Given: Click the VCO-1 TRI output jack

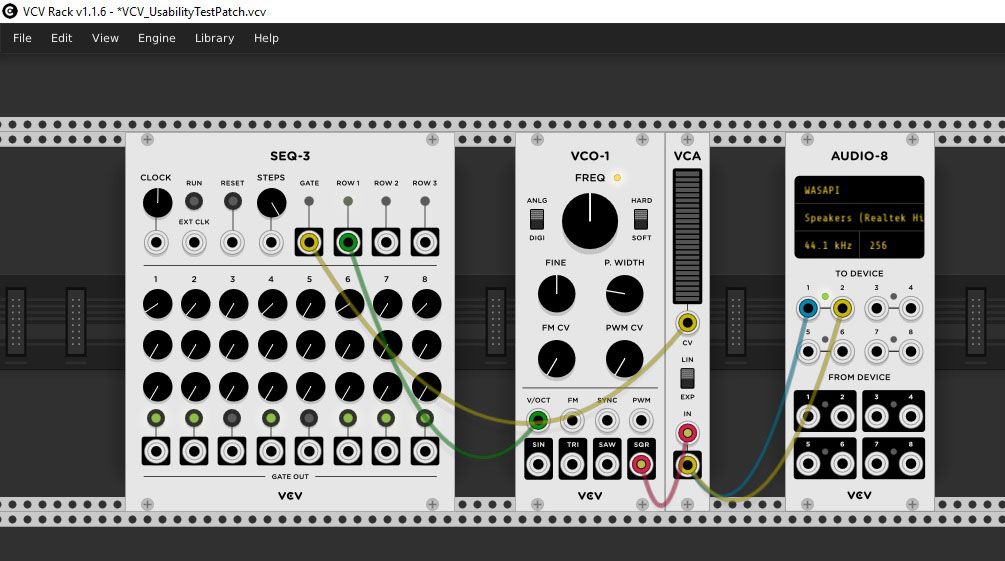Looking at the screenshot, I should pyautogui.click(x=572, y=464).
